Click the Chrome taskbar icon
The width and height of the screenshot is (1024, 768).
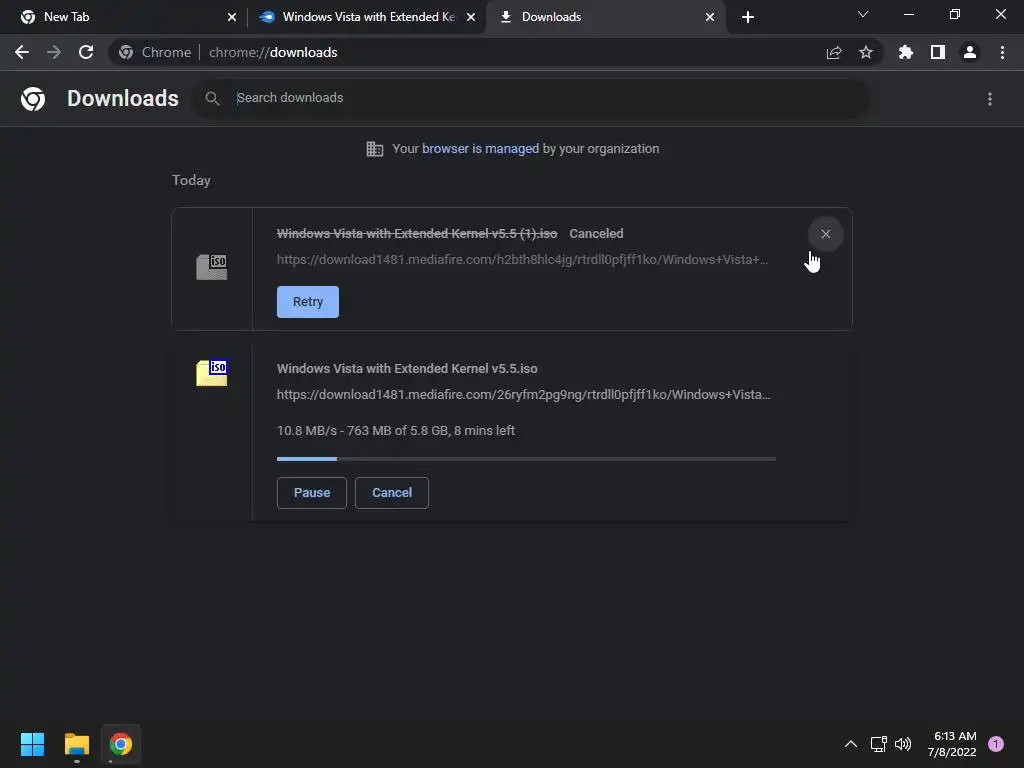(x=121, y=744)
